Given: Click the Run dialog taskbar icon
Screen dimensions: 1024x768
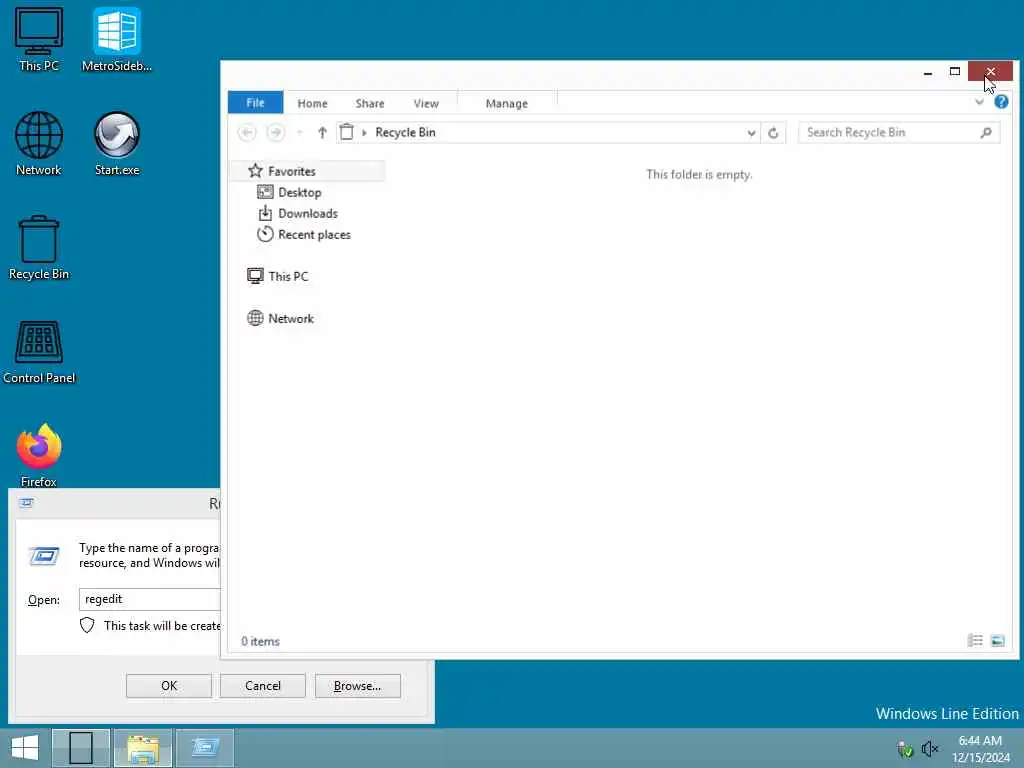Looking at the screenshot, I should click(x=204, y=748).
